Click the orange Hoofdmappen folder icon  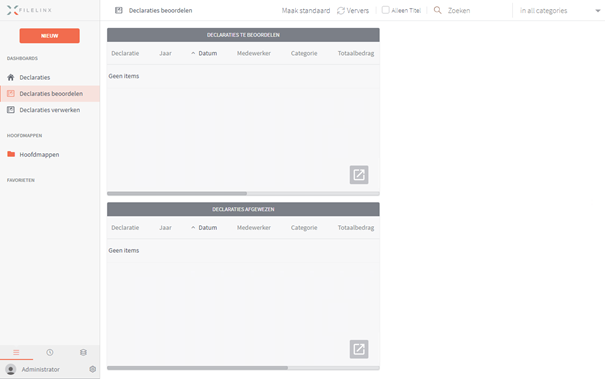11,154
